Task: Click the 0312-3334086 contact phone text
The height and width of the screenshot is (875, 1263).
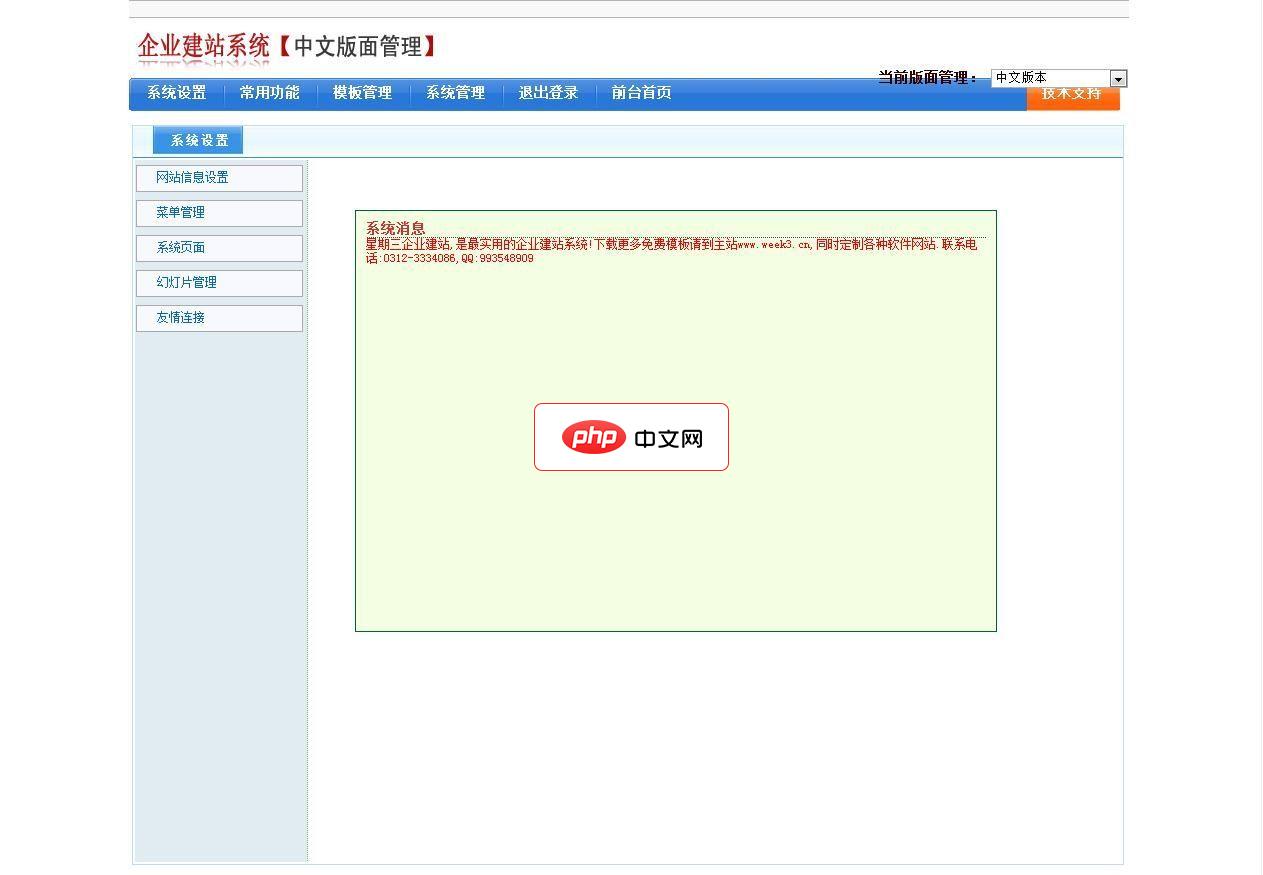Action: coord(420,258)
